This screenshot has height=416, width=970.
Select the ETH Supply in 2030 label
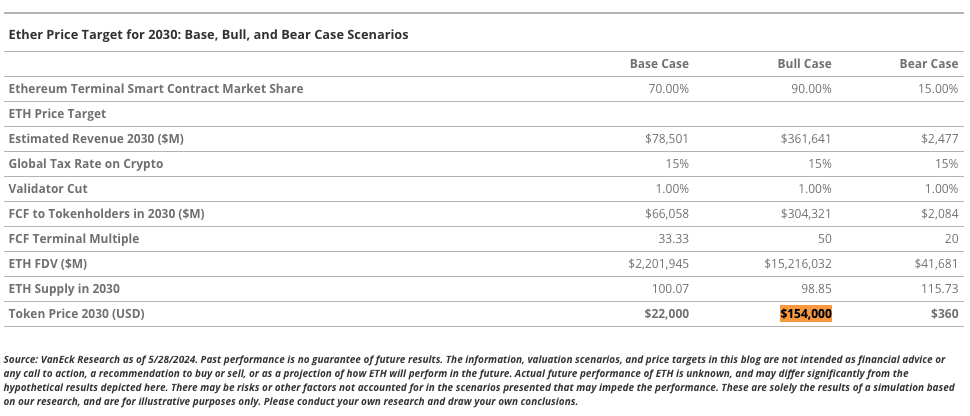pyautogui.click(x=64, y=289)
